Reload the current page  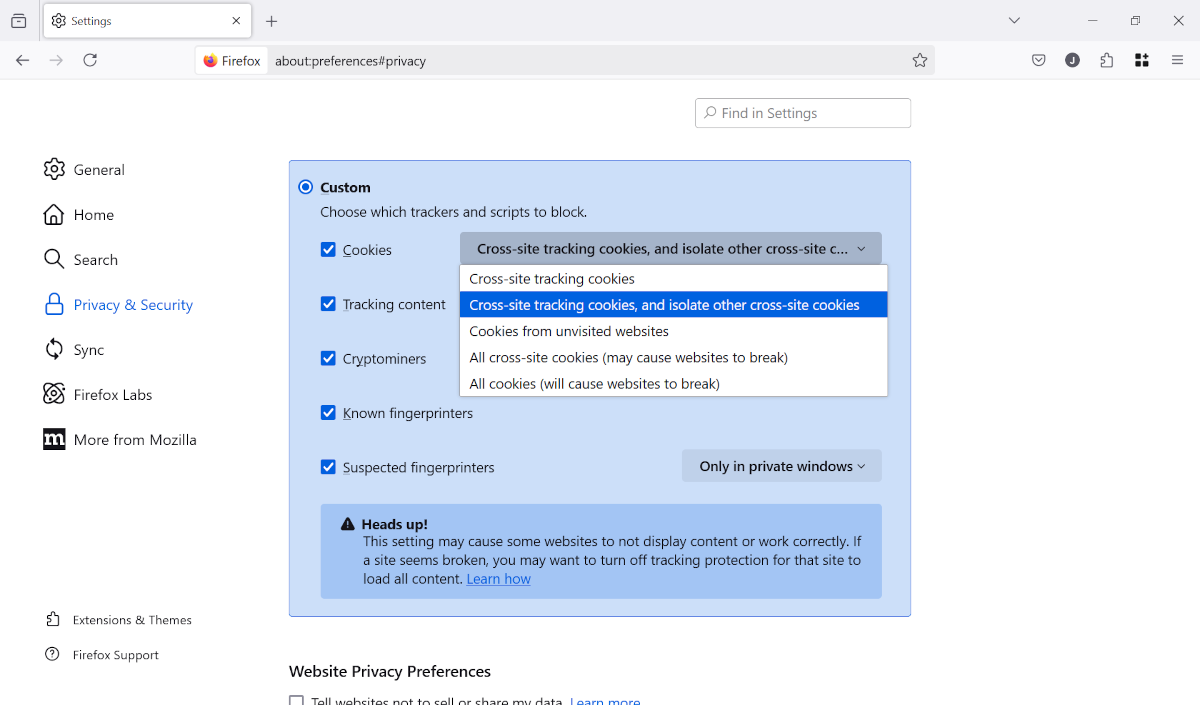pos(90,60)
